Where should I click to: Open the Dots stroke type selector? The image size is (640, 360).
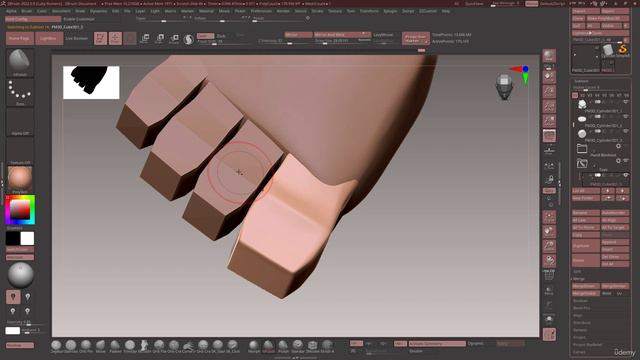tap(20, 92)
